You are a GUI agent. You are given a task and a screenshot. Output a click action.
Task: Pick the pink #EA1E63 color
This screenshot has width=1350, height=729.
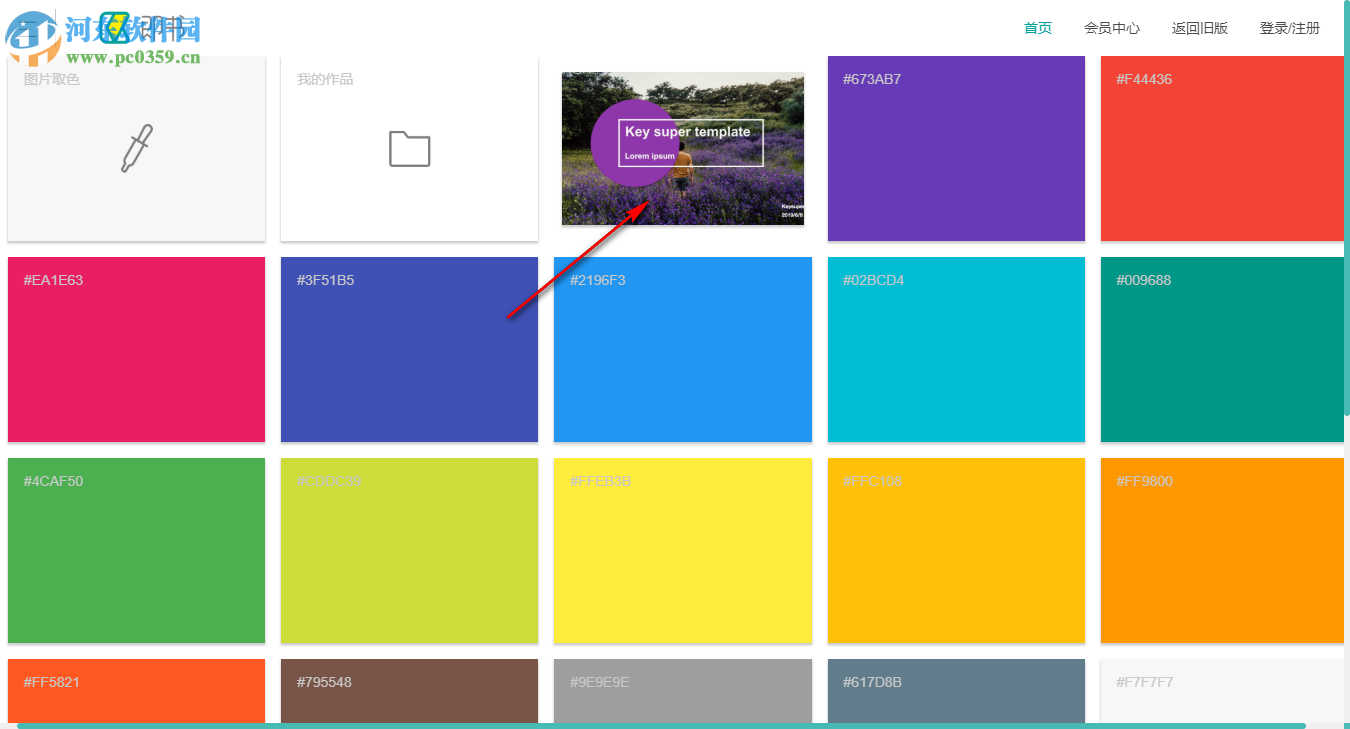pos(136,349)
